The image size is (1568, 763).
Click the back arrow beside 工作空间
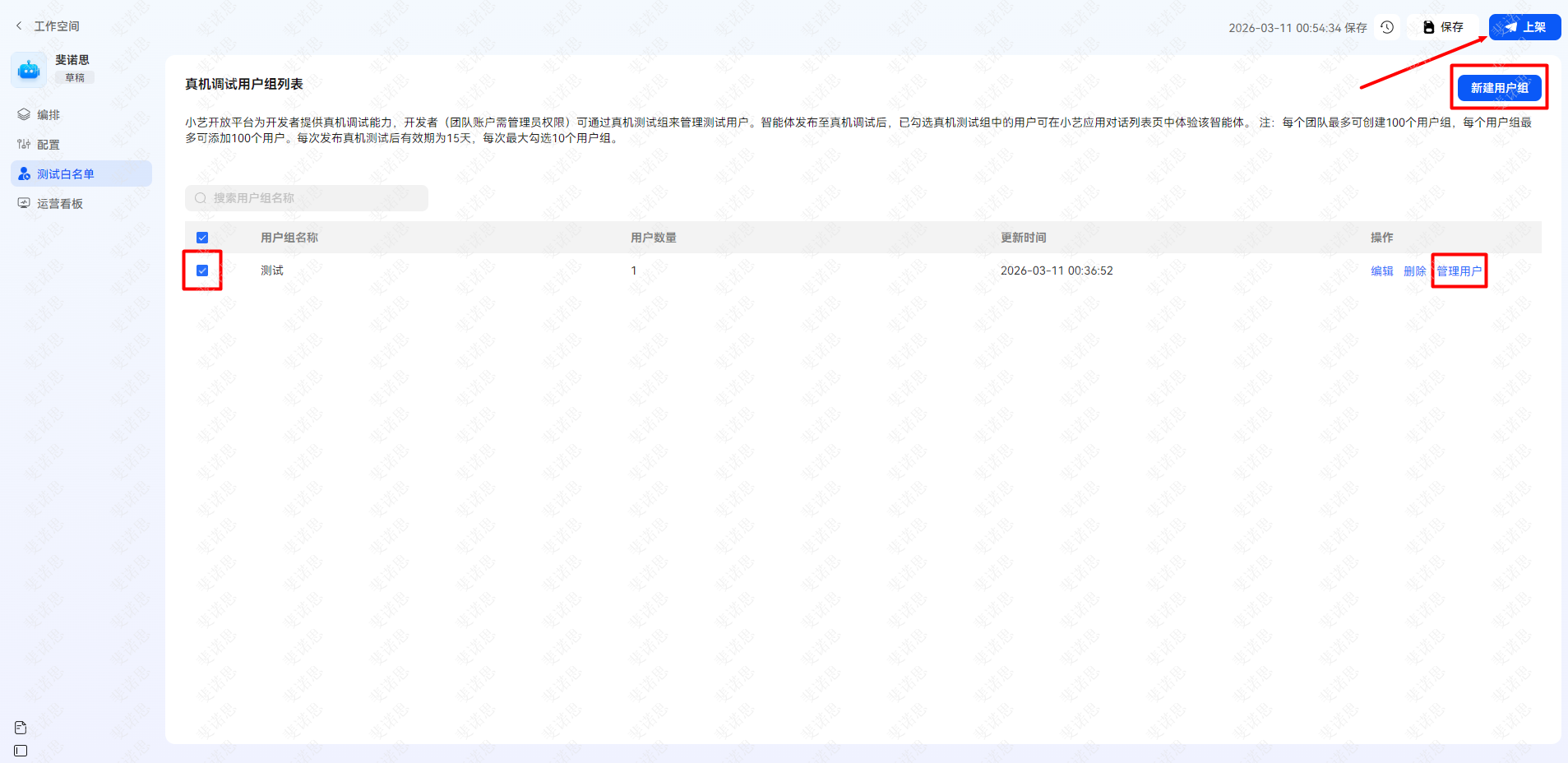tap(19, 26)
